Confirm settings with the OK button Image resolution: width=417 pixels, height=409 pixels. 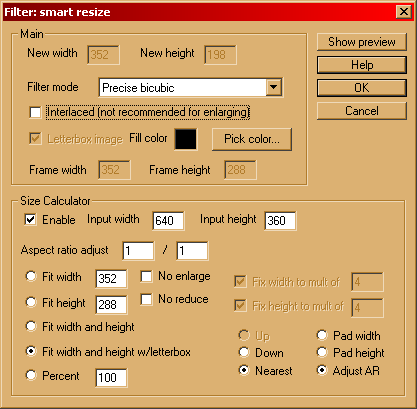coord(362,88)
